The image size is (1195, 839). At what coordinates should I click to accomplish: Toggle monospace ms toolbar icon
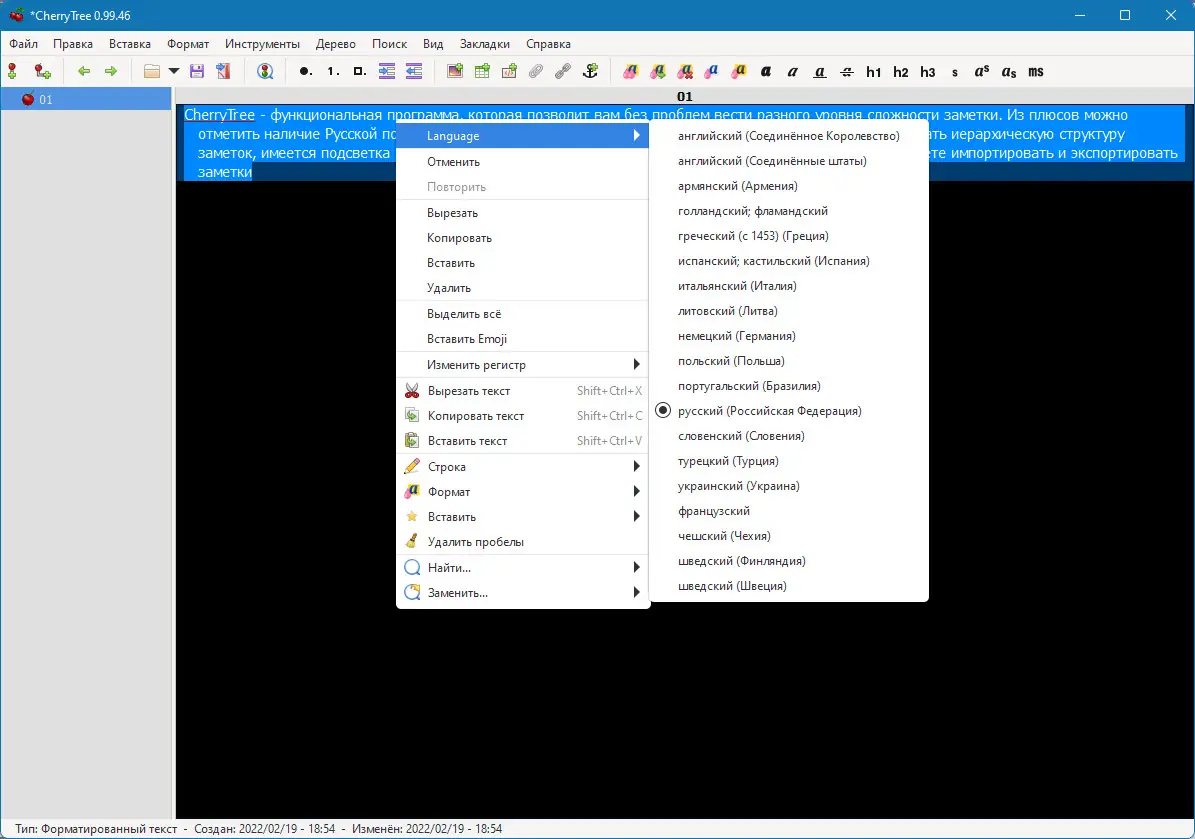pyautogui.click(x=1036, y=72)
